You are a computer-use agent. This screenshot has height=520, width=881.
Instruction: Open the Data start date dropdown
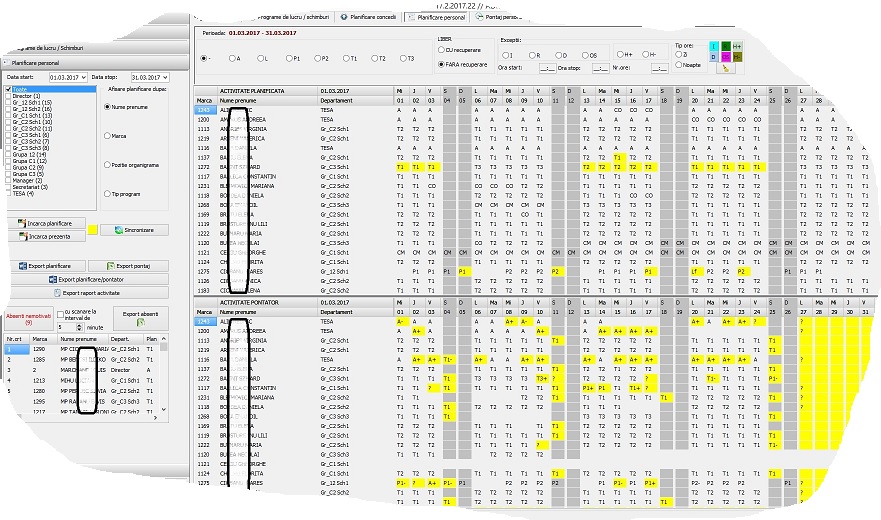point(84,78)
